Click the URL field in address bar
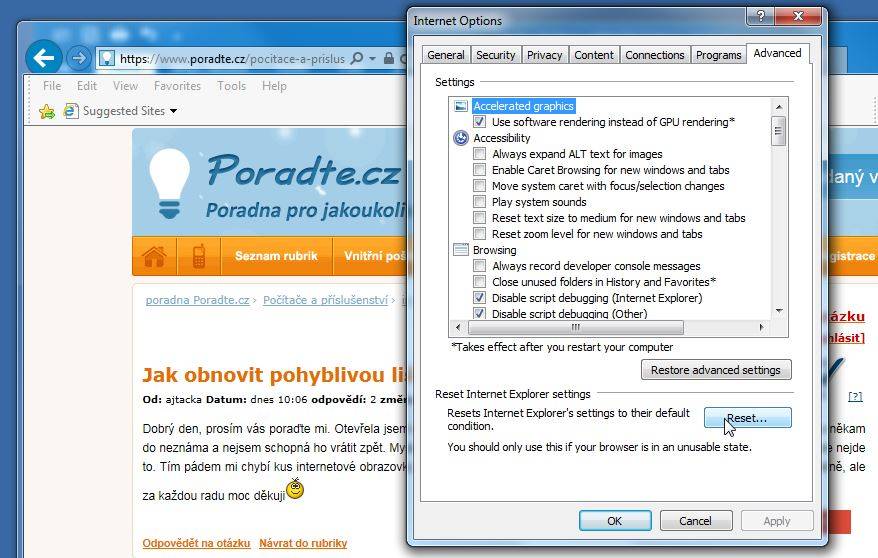Viewport: 878px width, 558px height. point(232,58)
